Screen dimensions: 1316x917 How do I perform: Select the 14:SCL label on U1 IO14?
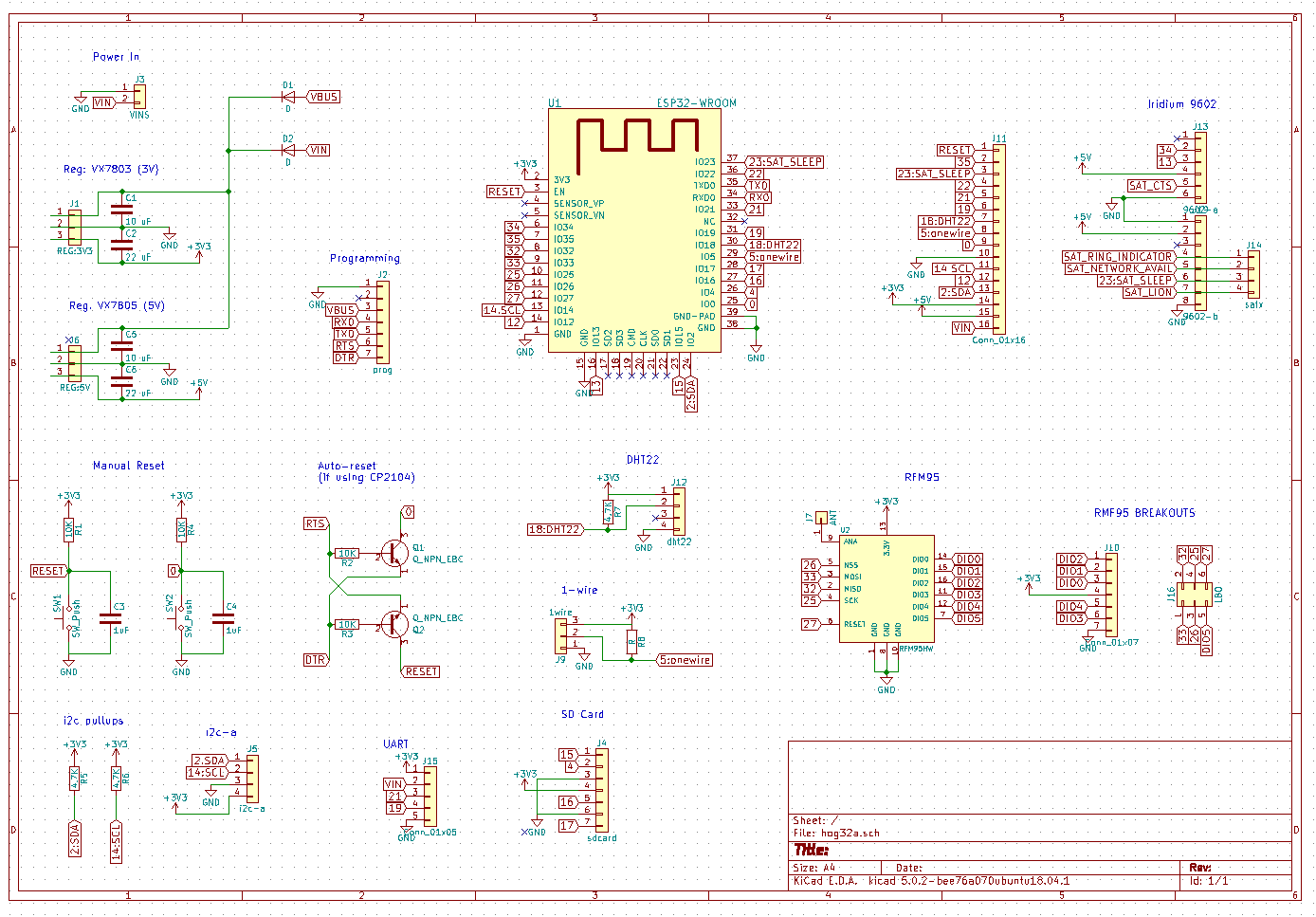coord(503,310)
